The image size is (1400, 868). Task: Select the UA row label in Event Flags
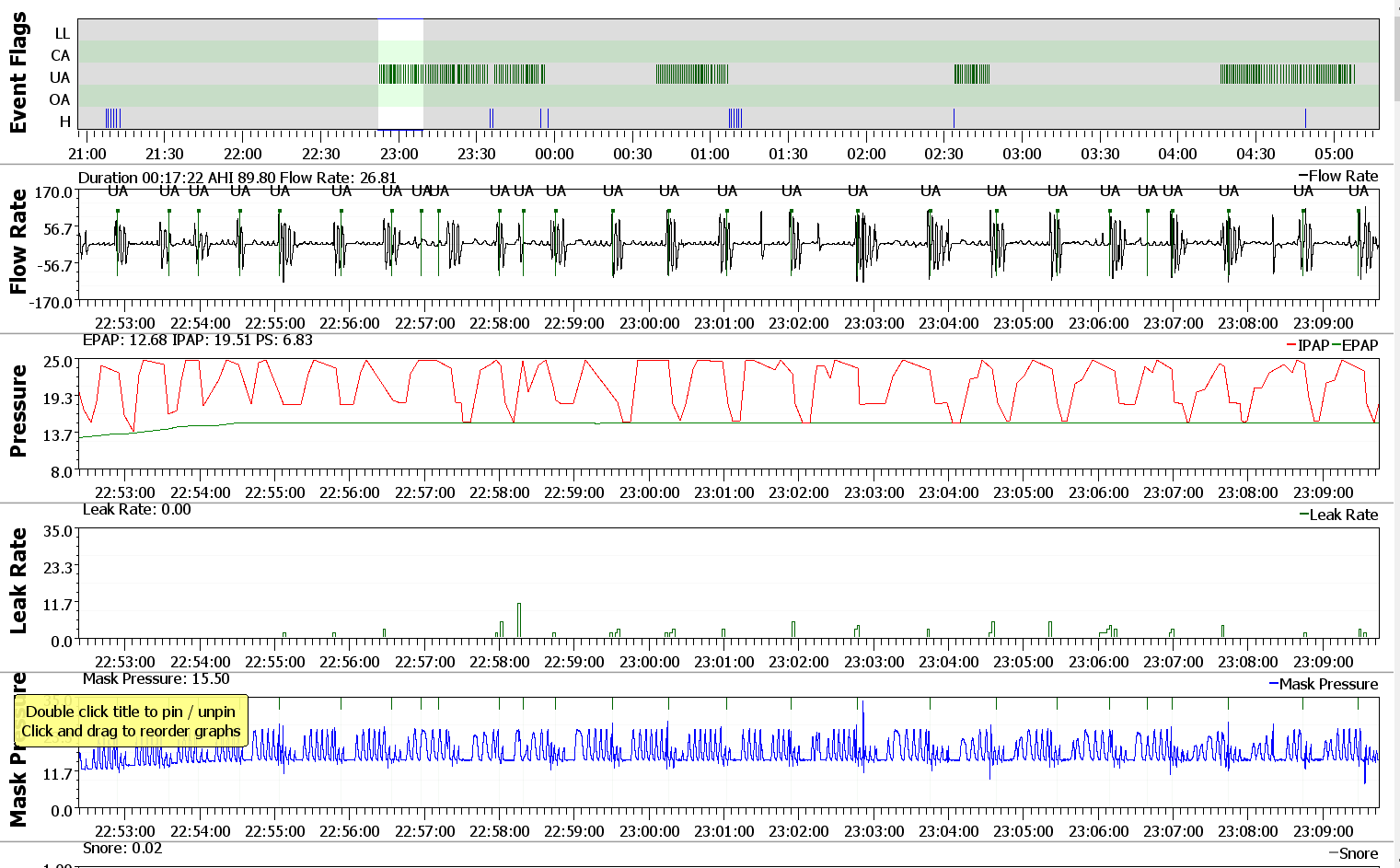(x=60, y=77)
